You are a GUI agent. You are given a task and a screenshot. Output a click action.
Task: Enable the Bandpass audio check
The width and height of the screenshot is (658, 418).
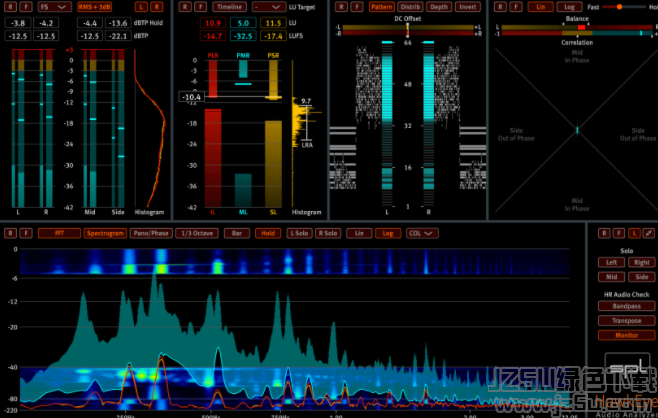tap(627, 306)
